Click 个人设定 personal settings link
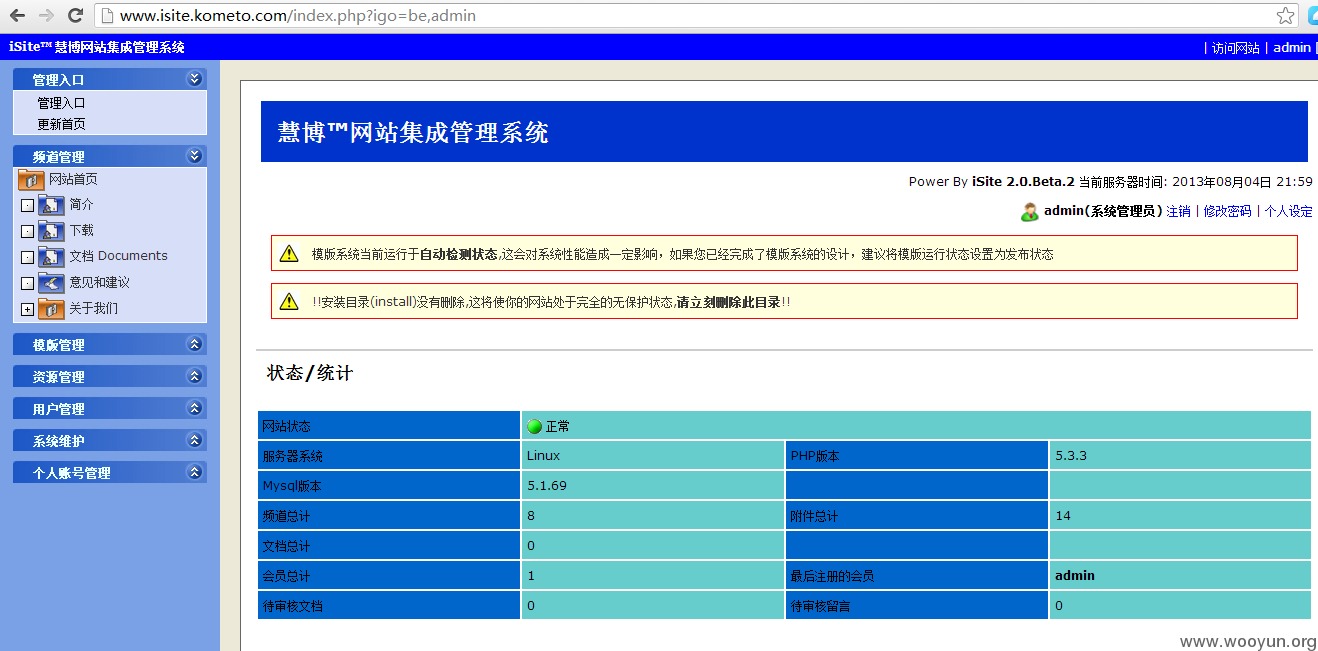The width and height of the screenshot is (1318, 651). [1288, 212]
